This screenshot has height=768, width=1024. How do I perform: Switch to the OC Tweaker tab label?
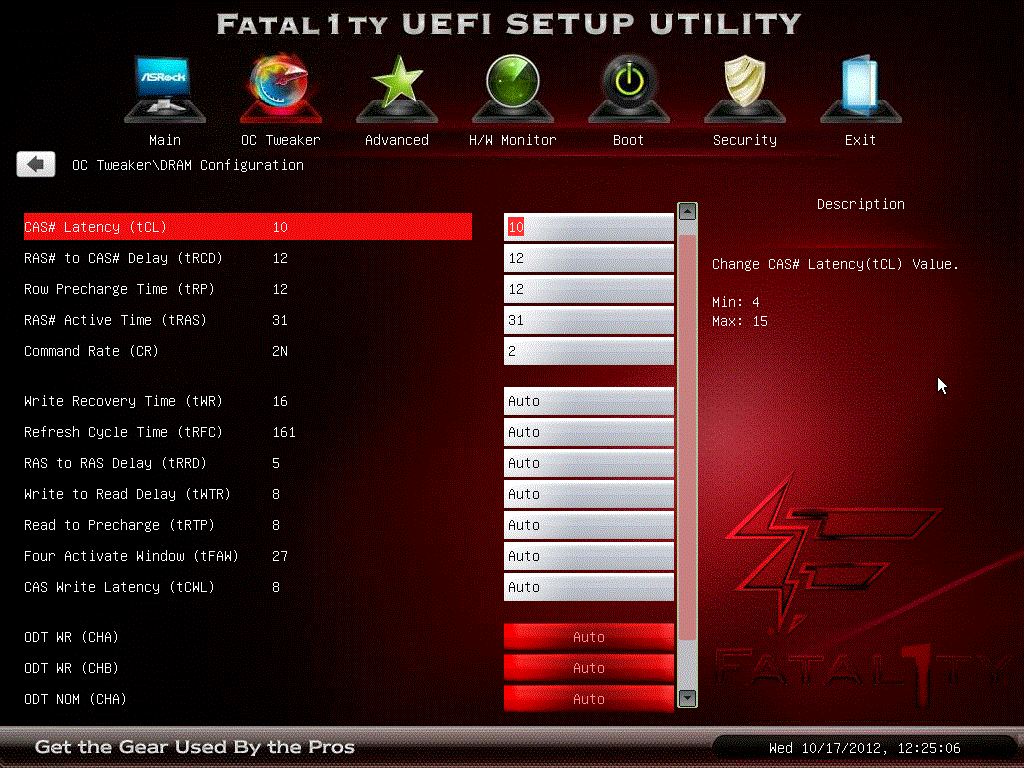click(x=281, y=140)
